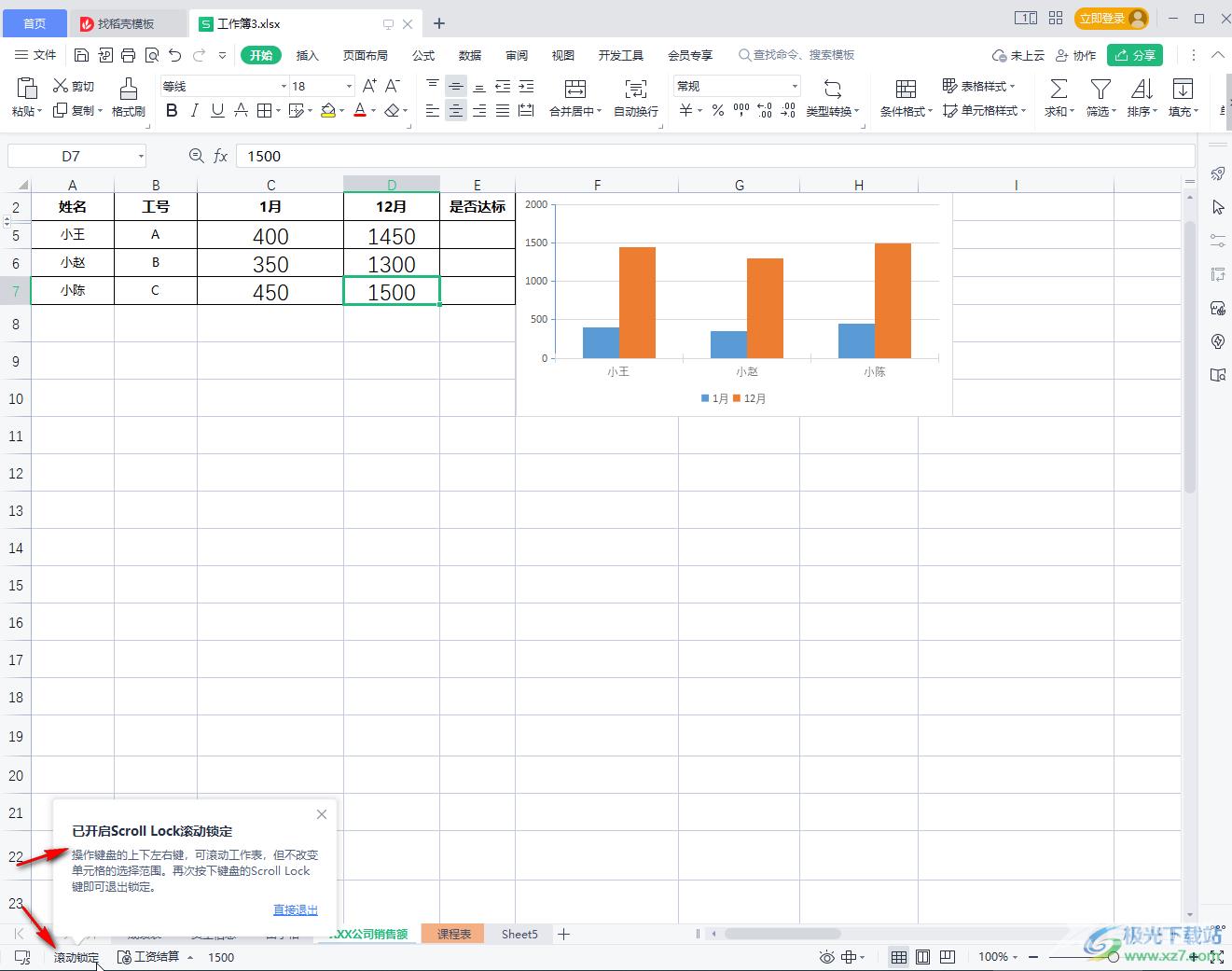Toggle underline formatting

(x=217, y=111)
